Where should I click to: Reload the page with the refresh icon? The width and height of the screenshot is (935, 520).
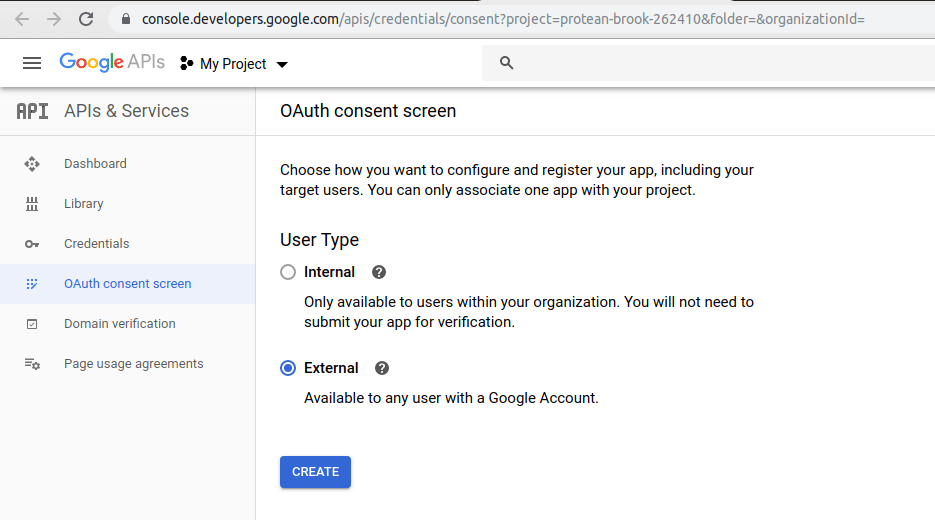86,19
